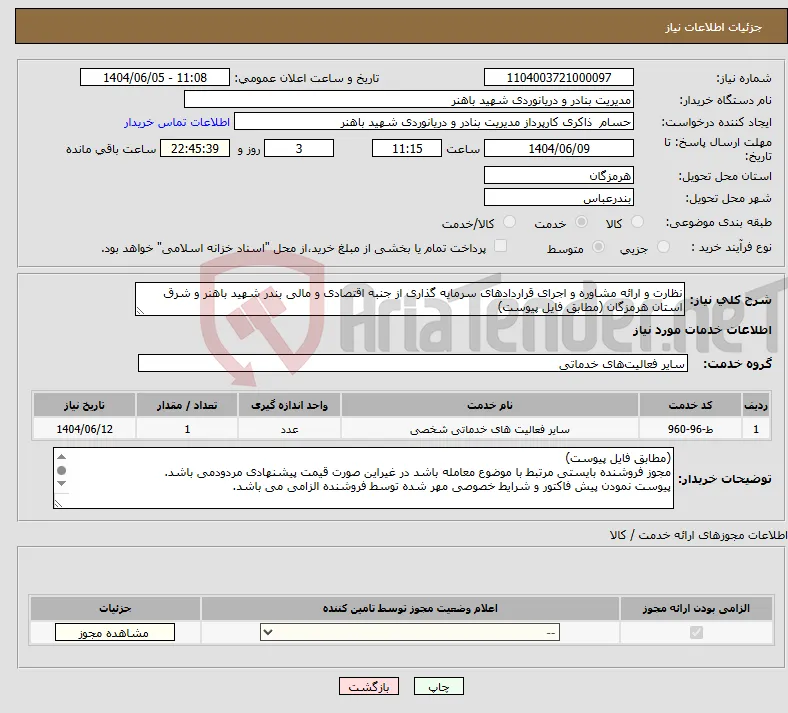This screenshot has width=788, height=713.
Task: Open the license status dropdown
Action: click(x=410, y=632)
